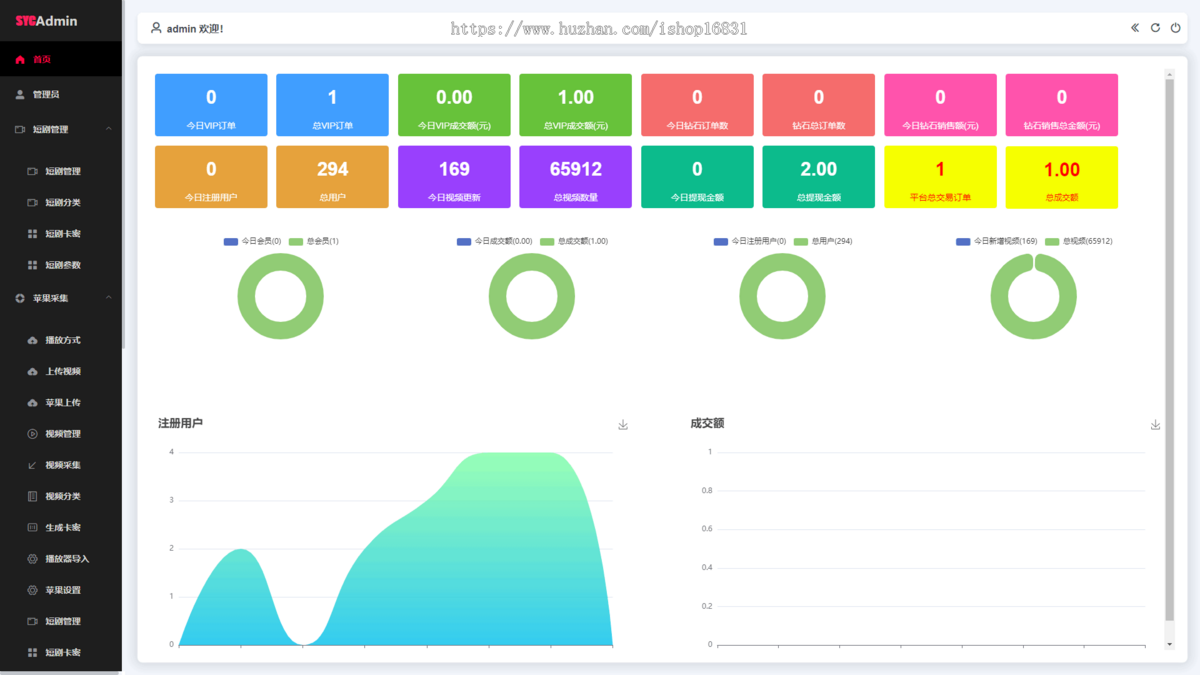Viewport: 1200px width, 675px height.
Task: Collapse the sidebar with the double-chevron icon
Action: 1135,28
